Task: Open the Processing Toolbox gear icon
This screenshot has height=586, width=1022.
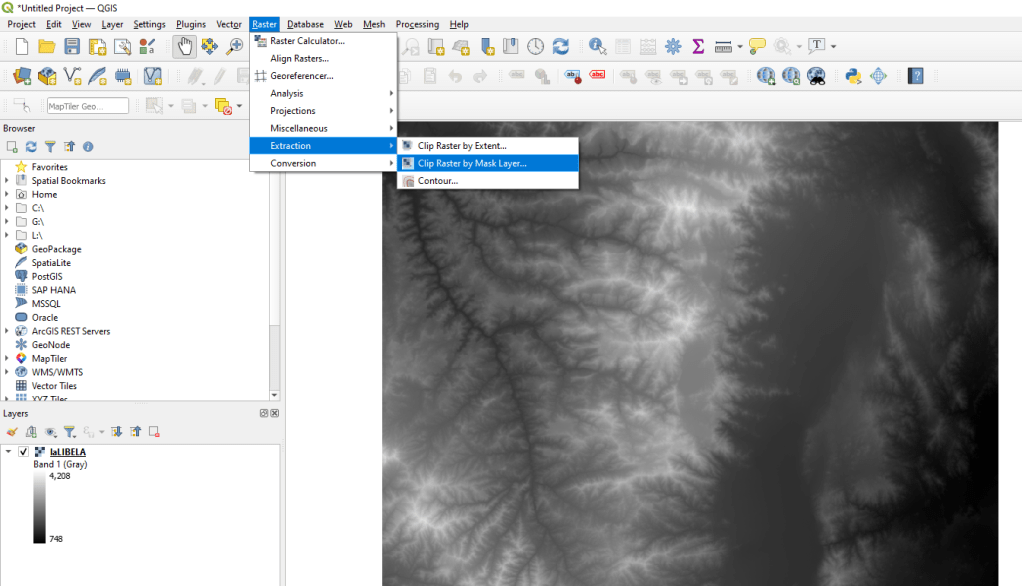Action: point(673,46)
